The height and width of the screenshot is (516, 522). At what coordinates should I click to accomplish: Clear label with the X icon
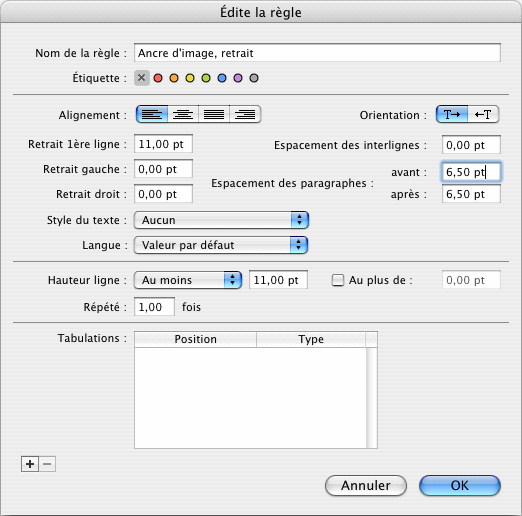click(x=142, y=78)
